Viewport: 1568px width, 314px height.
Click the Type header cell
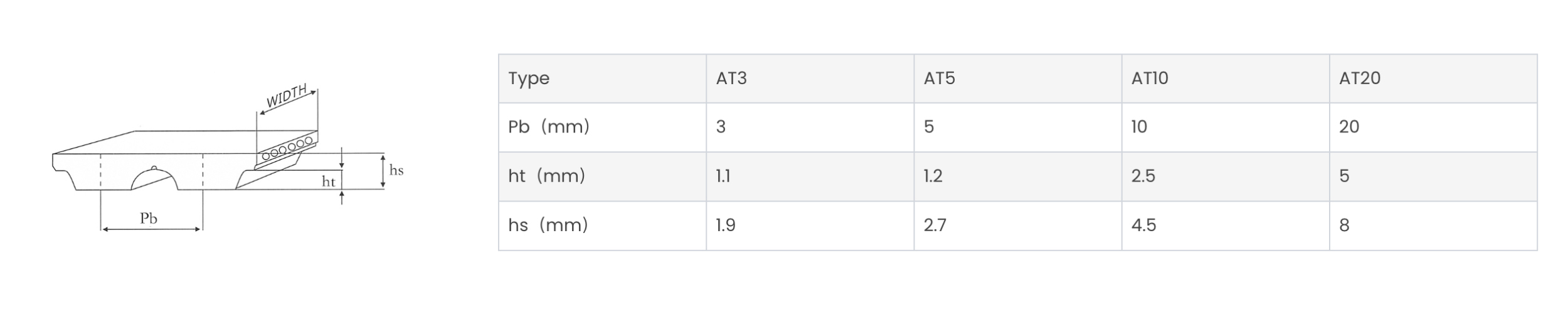602,78
